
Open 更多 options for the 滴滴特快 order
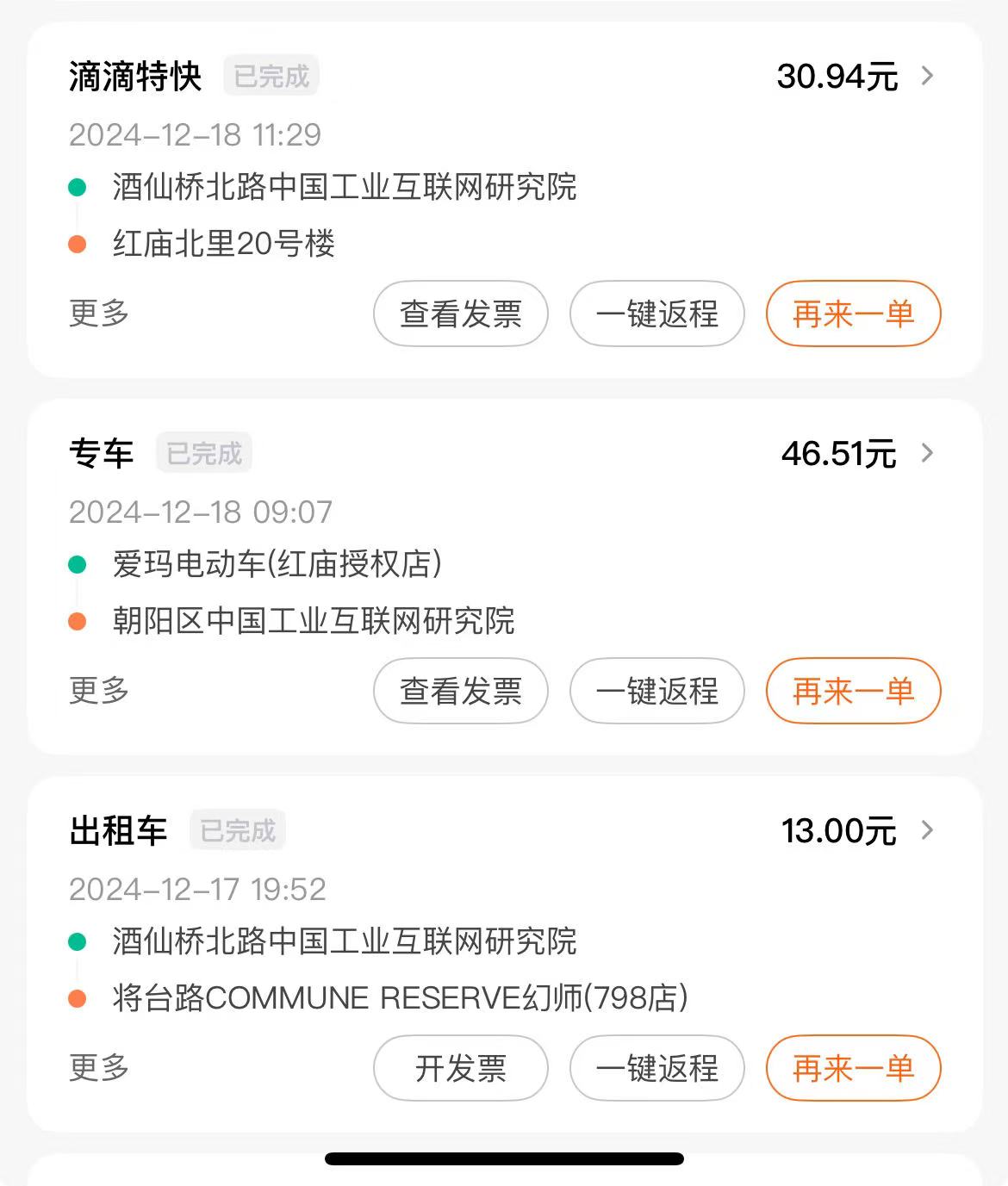tap(99, 313)
